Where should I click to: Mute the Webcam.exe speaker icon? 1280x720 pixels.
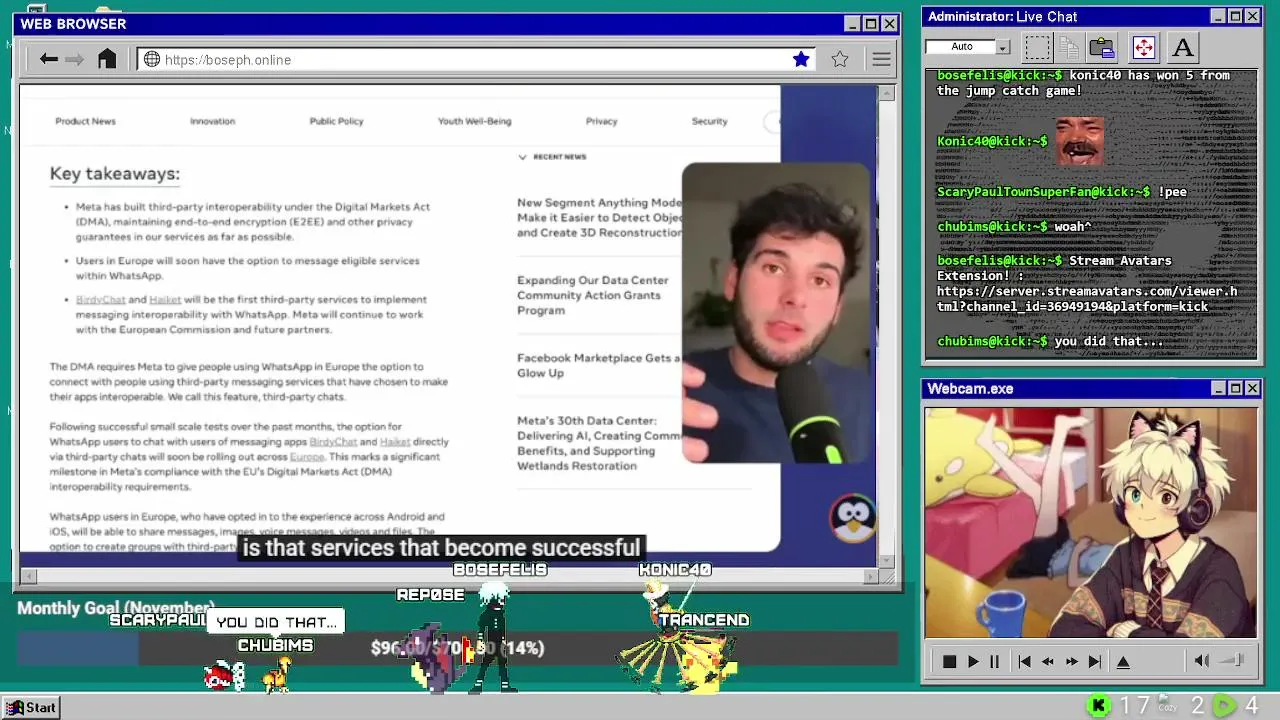pos(1203,660)
